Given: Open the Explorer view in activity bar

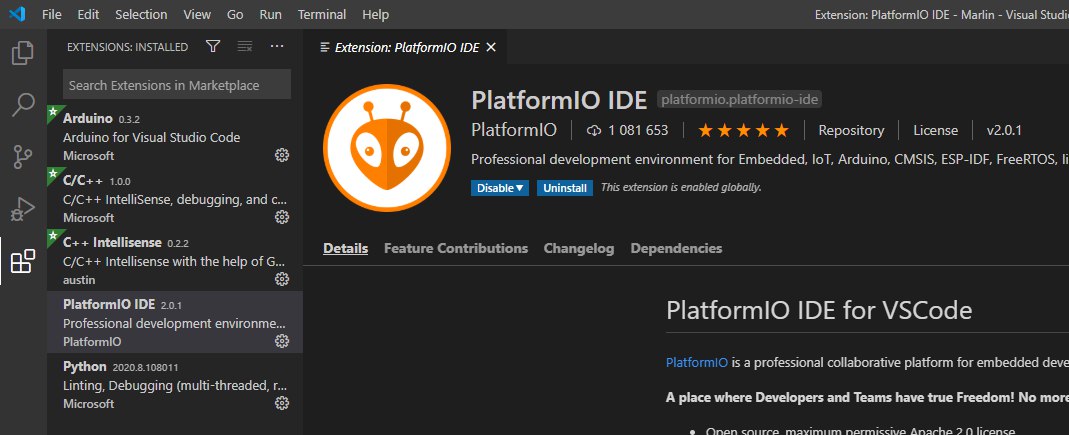Looking at the screenshot, I should click(x=22, y=52).
